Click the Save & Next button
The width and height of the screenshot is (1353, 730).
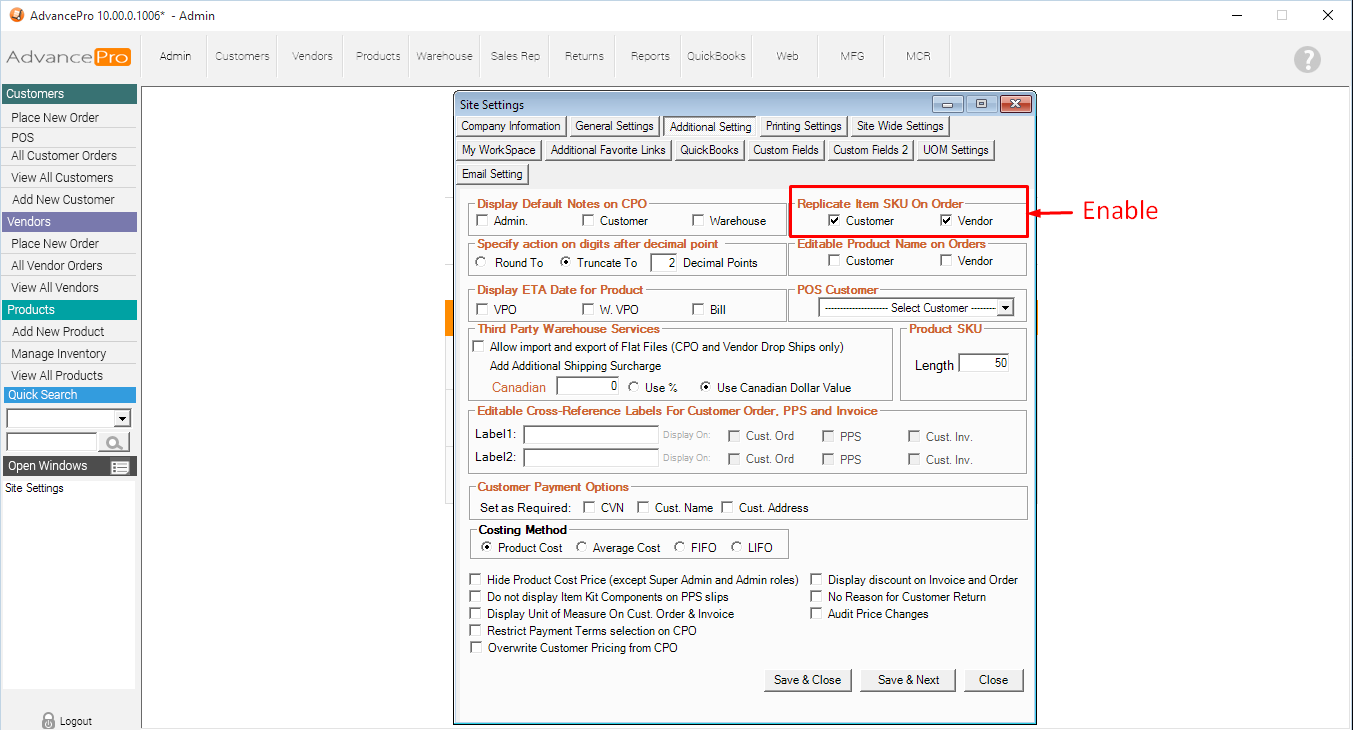(x=908, y=680)
